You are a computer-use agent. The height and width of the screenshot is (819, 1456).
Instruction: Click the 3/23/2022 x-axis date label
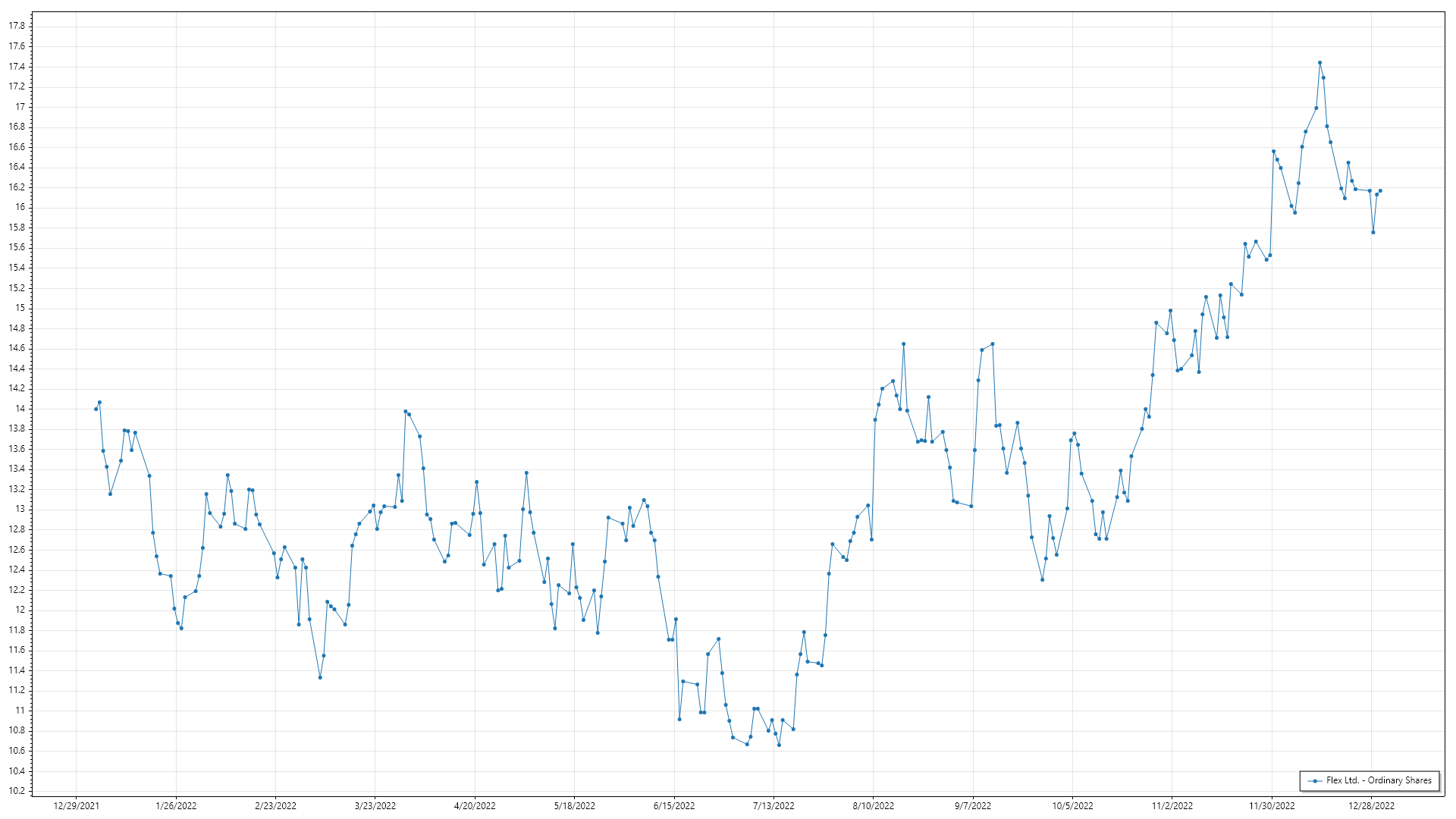(x=375, y=805)
